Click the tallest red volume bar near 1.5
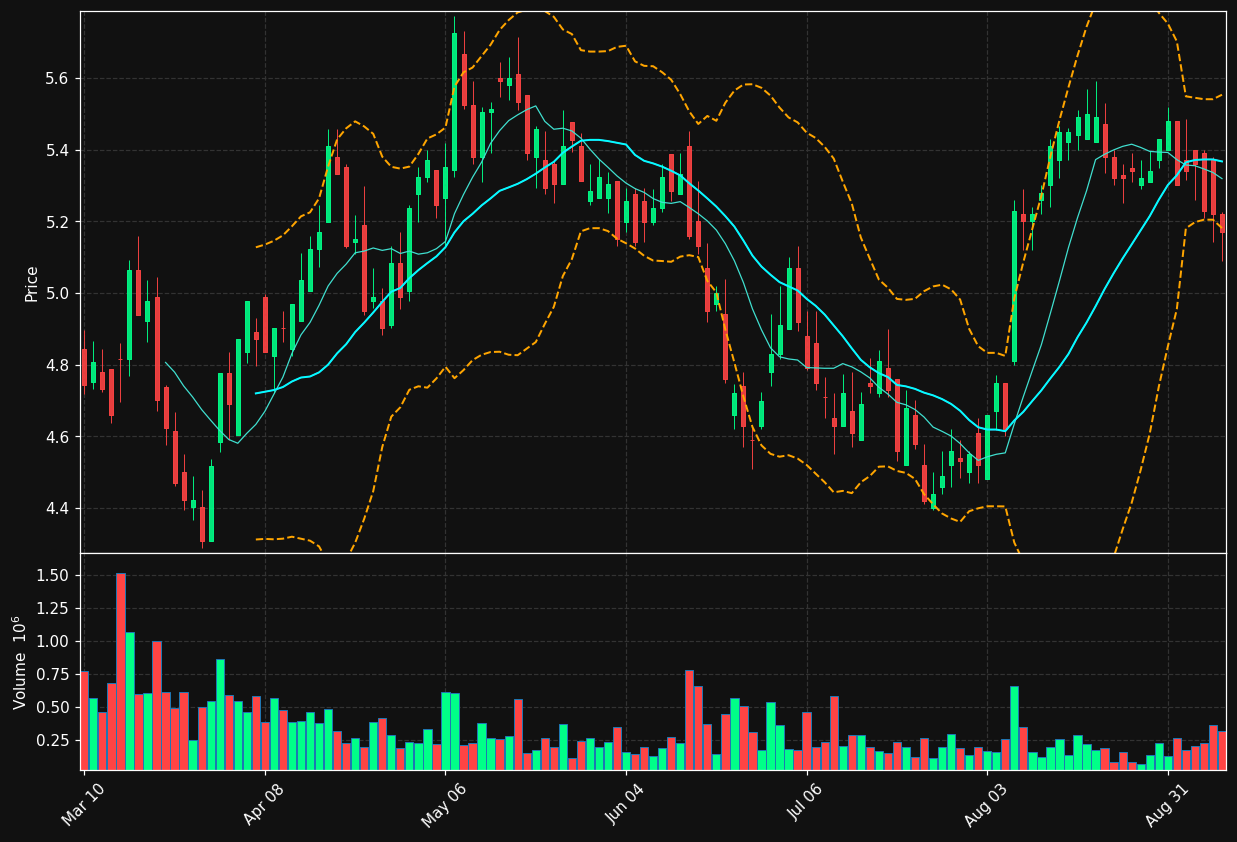The image size is (1237, 842). pos(121,671)
